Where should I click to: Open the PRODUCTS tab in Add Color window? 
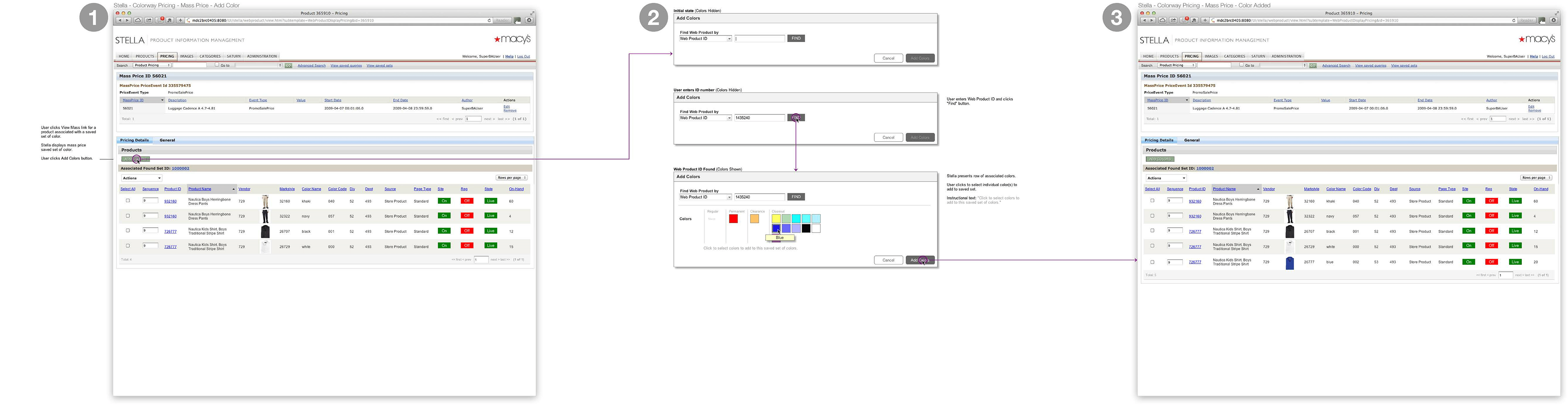pos(145,56)
